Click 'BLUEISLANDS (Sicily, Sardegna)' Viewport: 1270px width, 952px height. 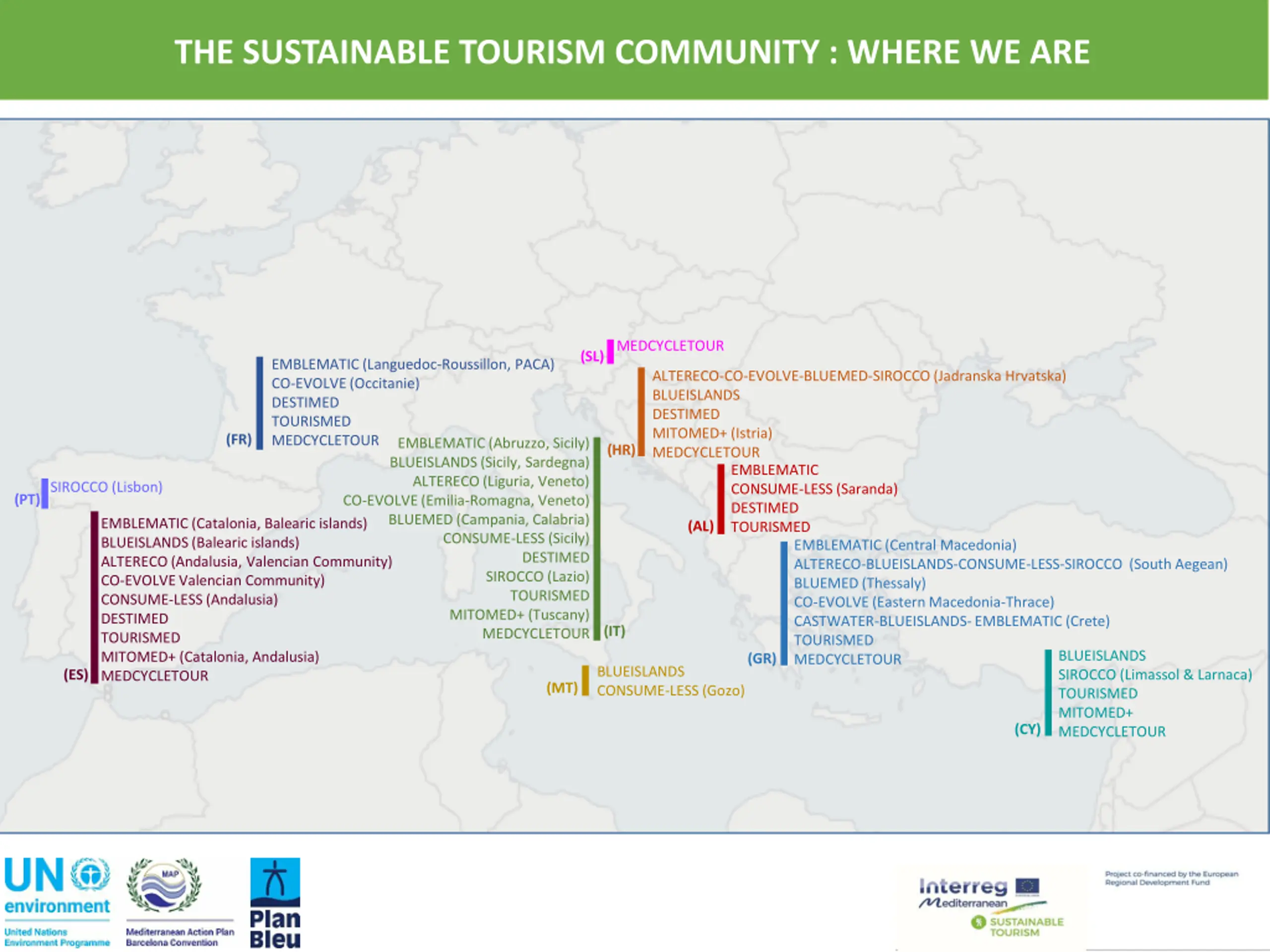pos(489,462)
